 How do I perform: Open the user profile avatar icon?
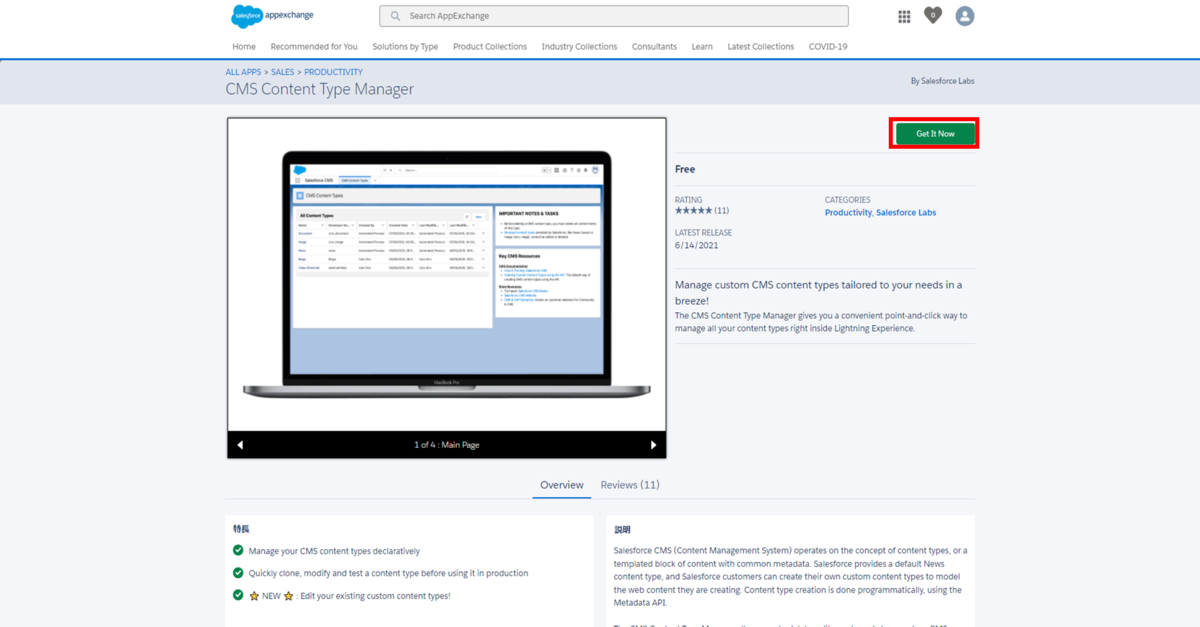tap(965, 16)
